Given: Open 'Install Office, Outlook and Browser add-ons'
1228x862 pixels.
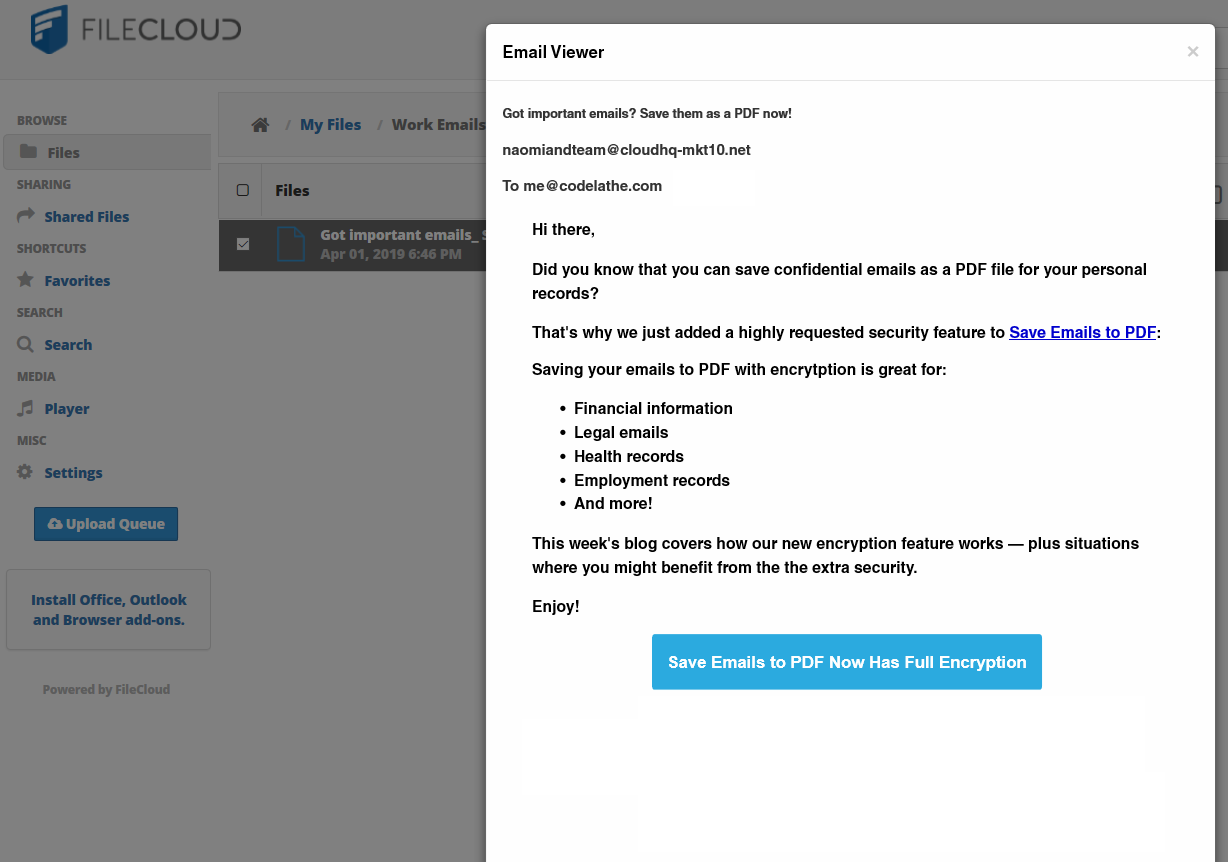Looking at the screenshot, I should tap(108, 609).
